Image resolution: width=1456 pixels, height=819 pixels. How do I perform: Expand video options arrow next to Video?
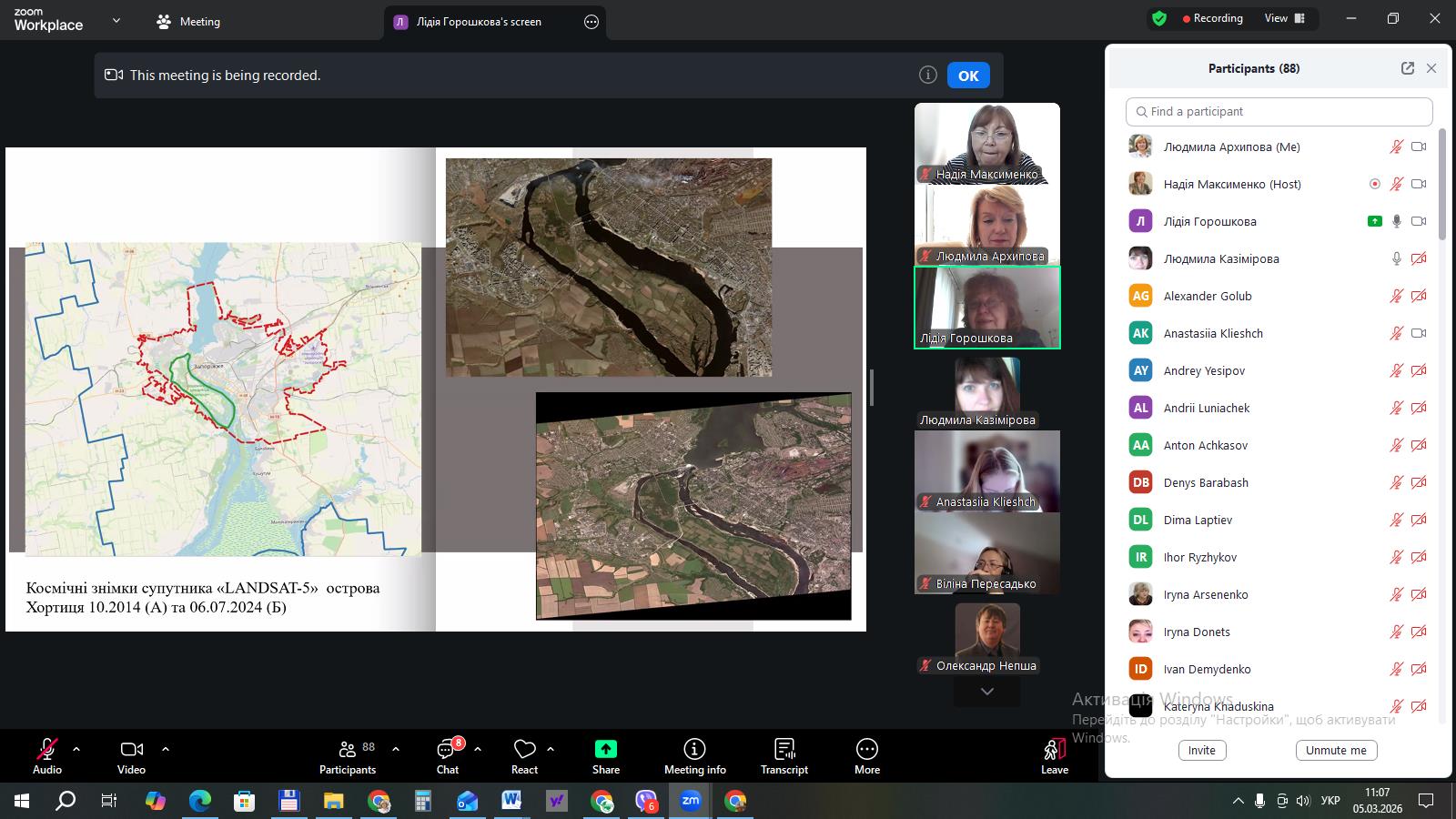tap(166, 749)
